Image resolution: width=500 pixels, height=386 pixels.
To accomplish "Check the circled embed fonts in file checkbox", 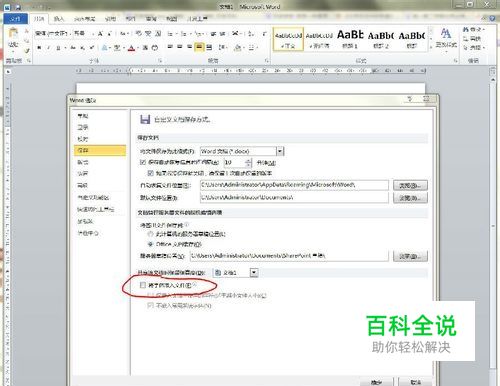I will [x=143, y=285].
